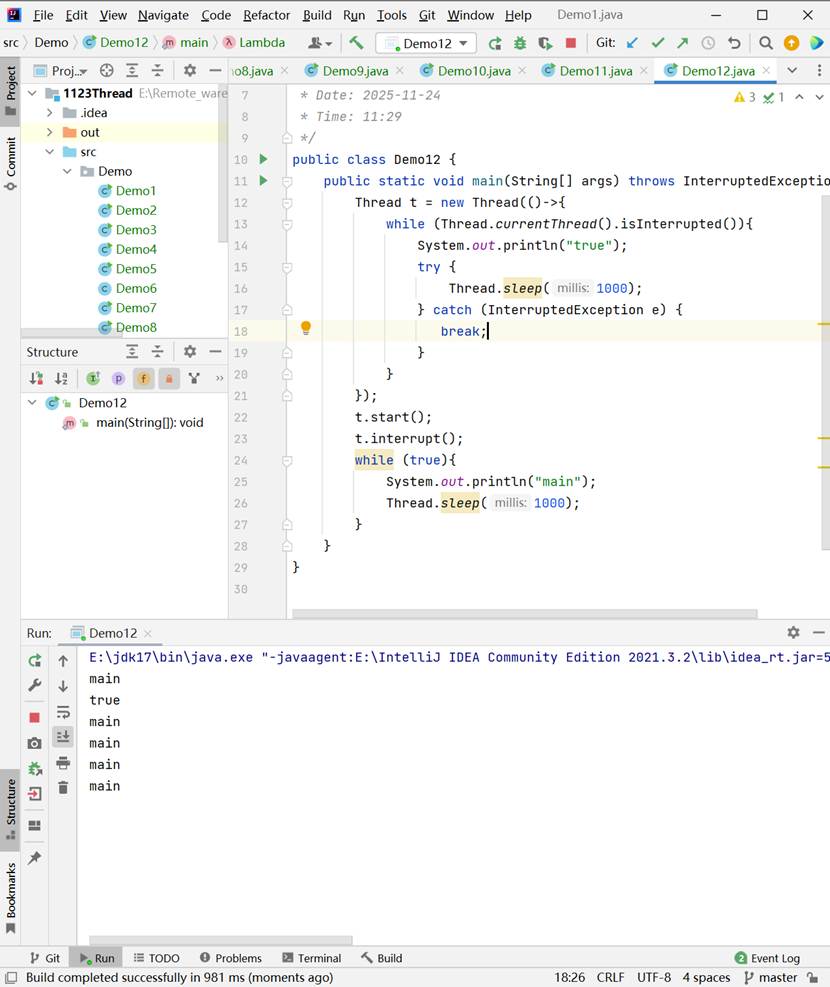
Task: Open Project panel settings gear
Action: click(x=189, y=70)
